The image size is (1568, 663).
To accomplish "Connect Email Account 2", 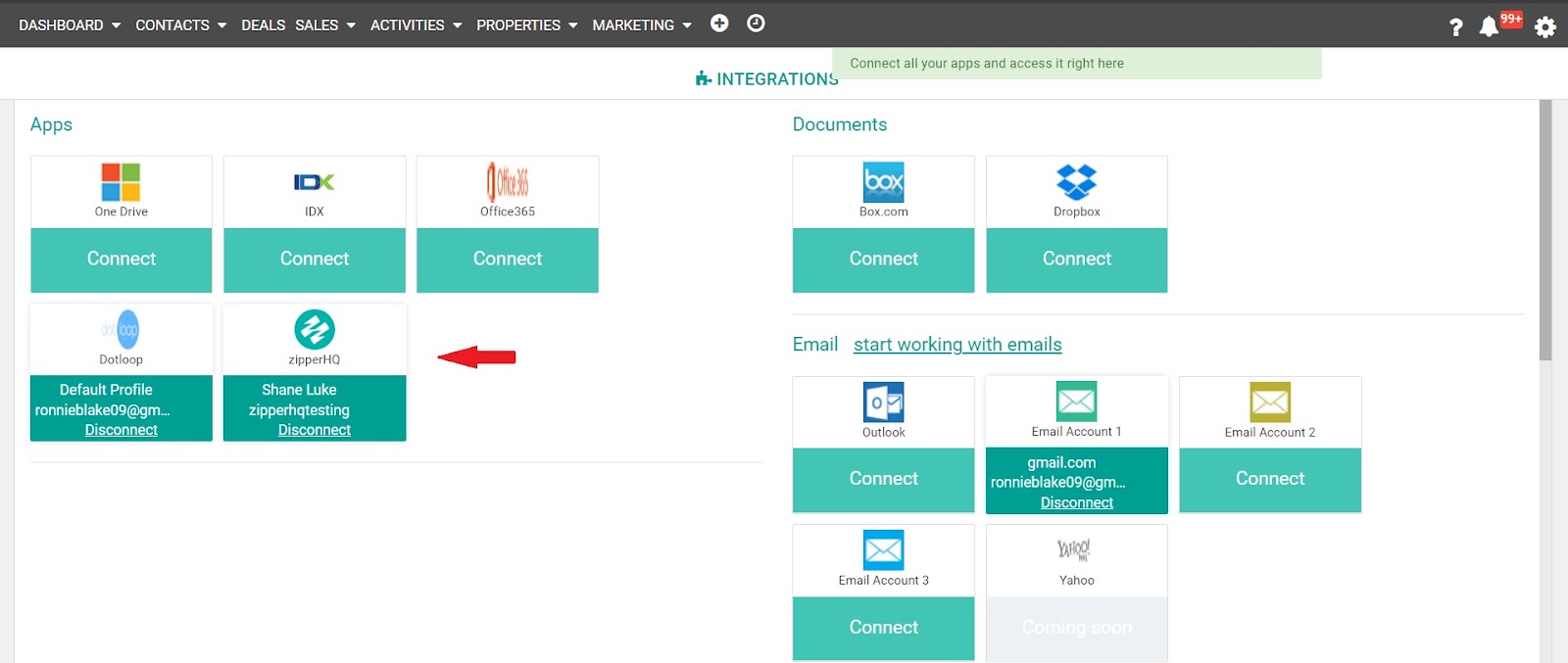I will [x=1269, y=479].
